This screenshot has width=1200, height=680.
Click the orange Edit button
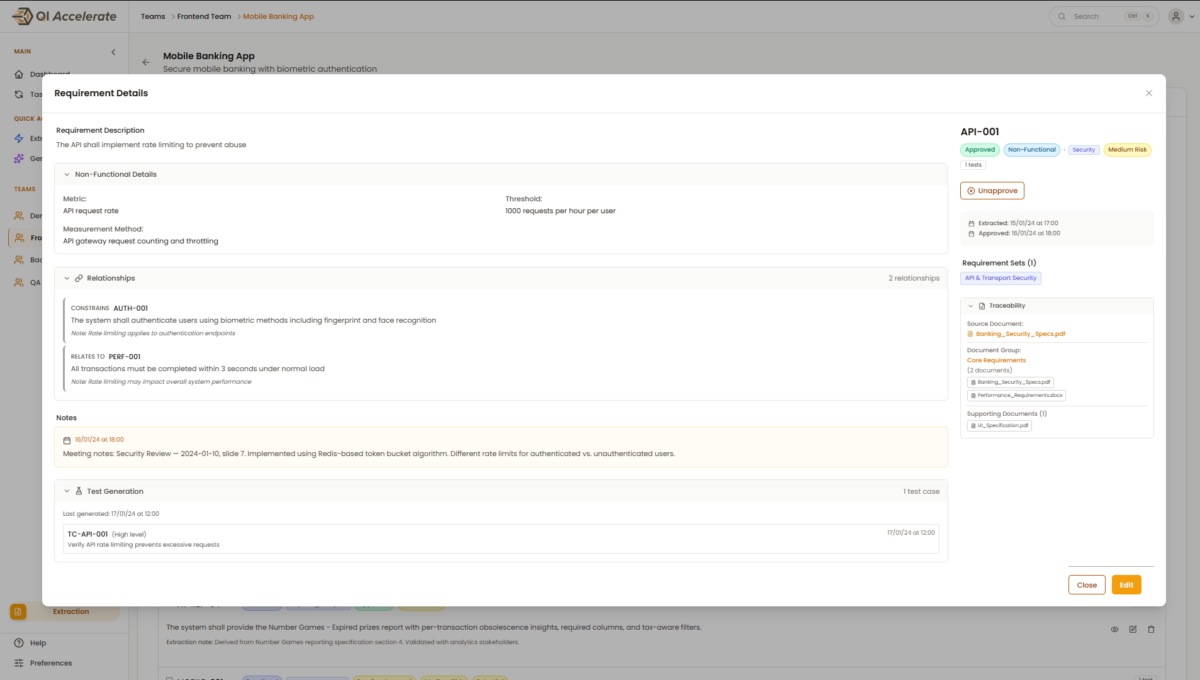[1126, 585]
